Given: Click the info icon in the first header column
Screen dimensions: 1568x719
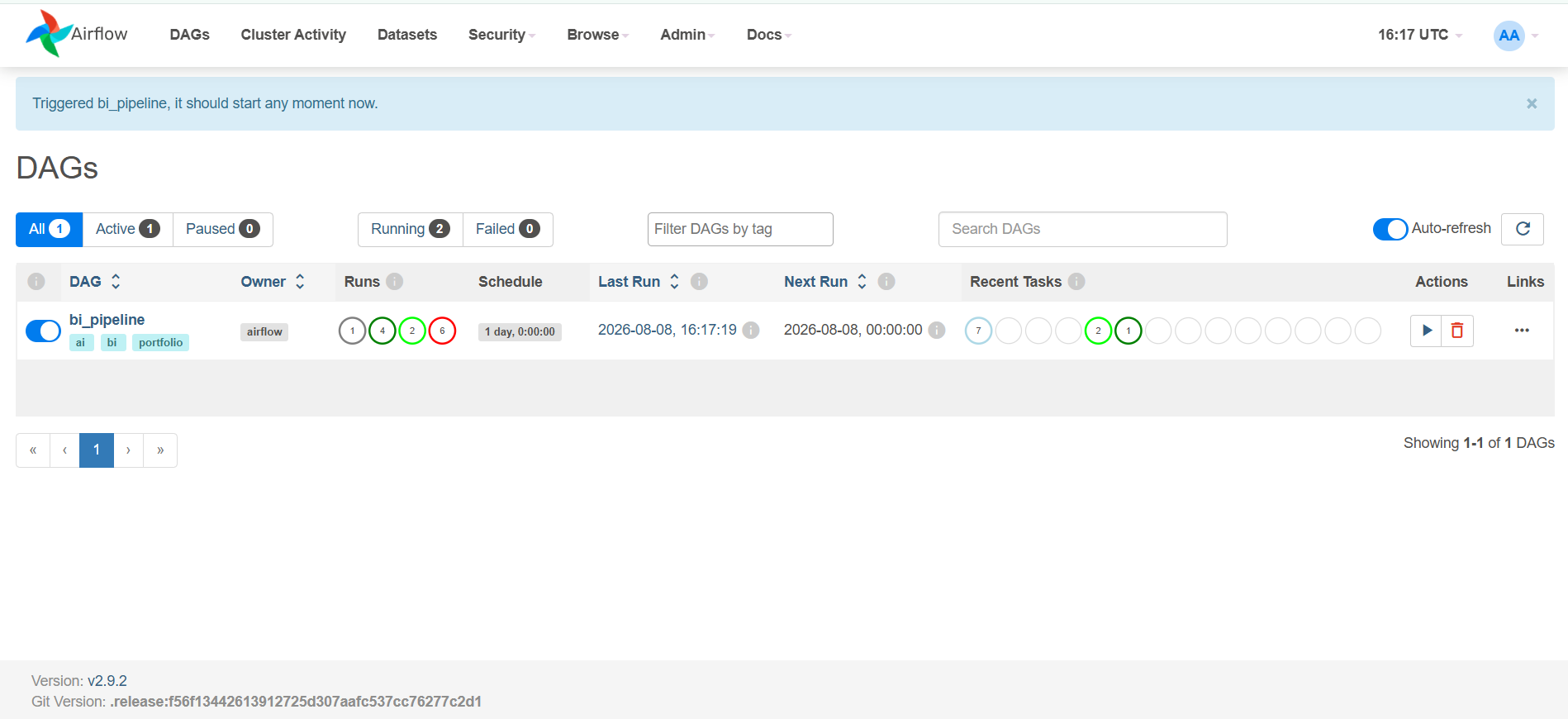Looking at the screenshot, I should [36, 282].
